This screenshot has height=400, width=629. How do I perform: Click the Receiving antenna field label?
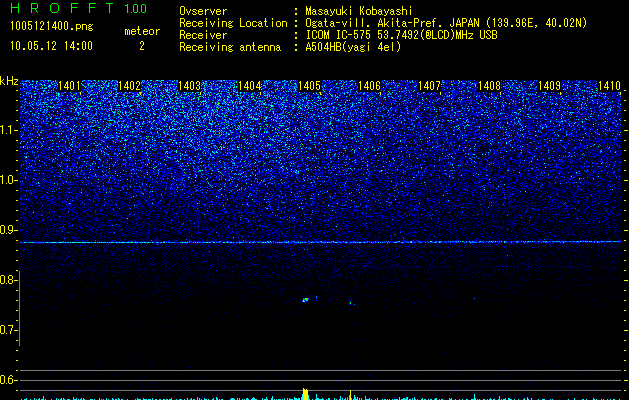coord(230,47)
